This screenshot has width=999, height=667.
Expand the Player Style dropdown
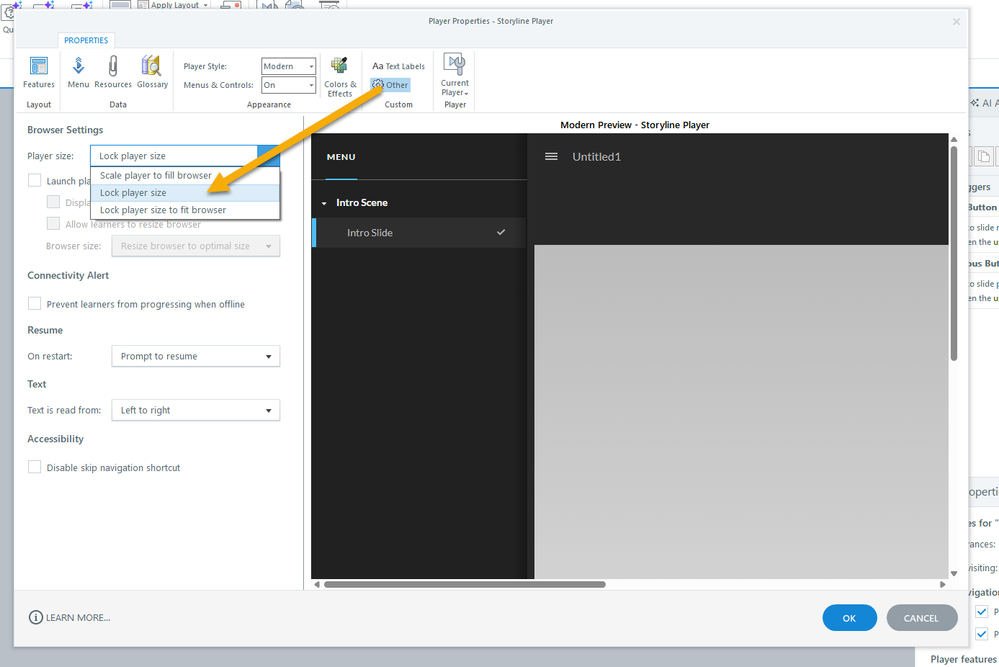pyautogui.click(x=289, y=66)
